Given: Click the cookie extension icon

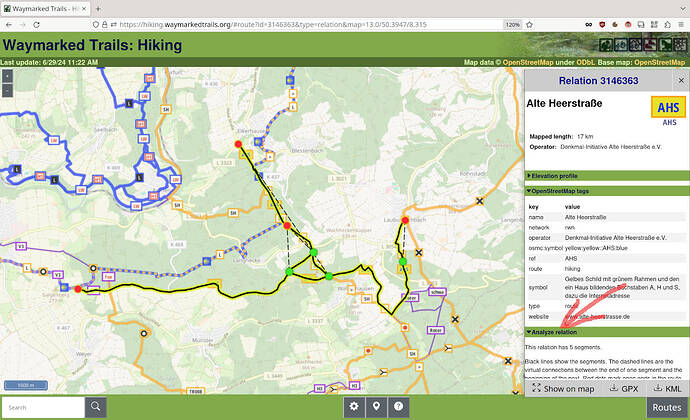Looking at the screenshot, I should pos(615,25).
